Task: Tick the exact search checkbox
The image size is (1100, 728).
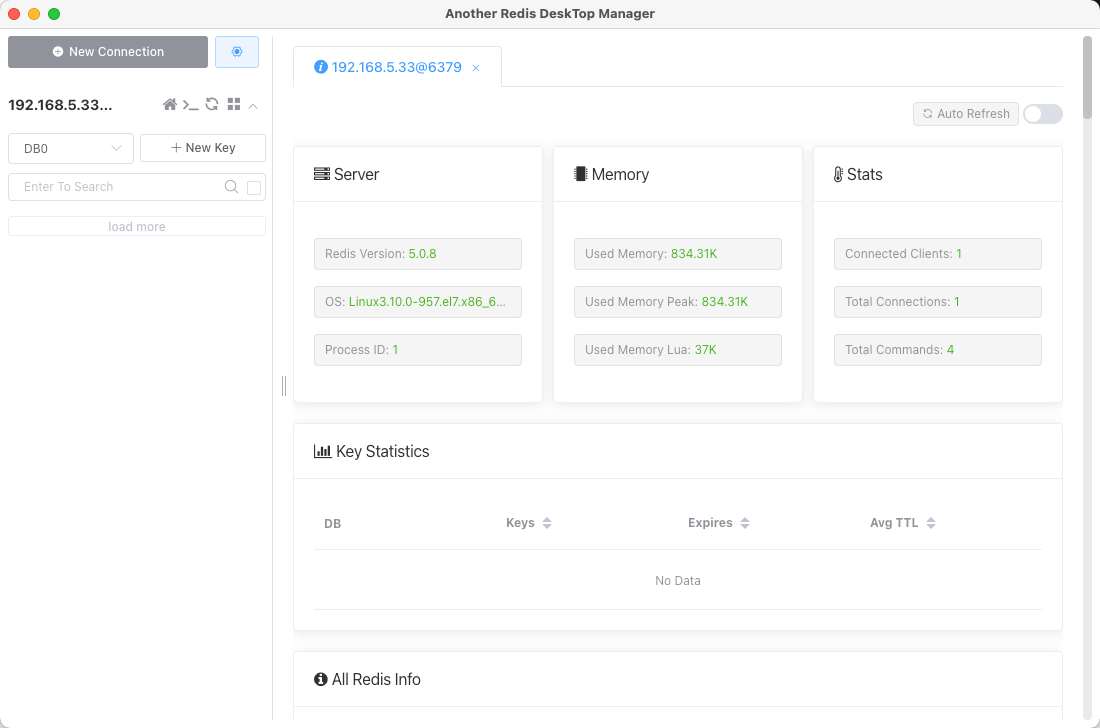Action: coord(254,187)
